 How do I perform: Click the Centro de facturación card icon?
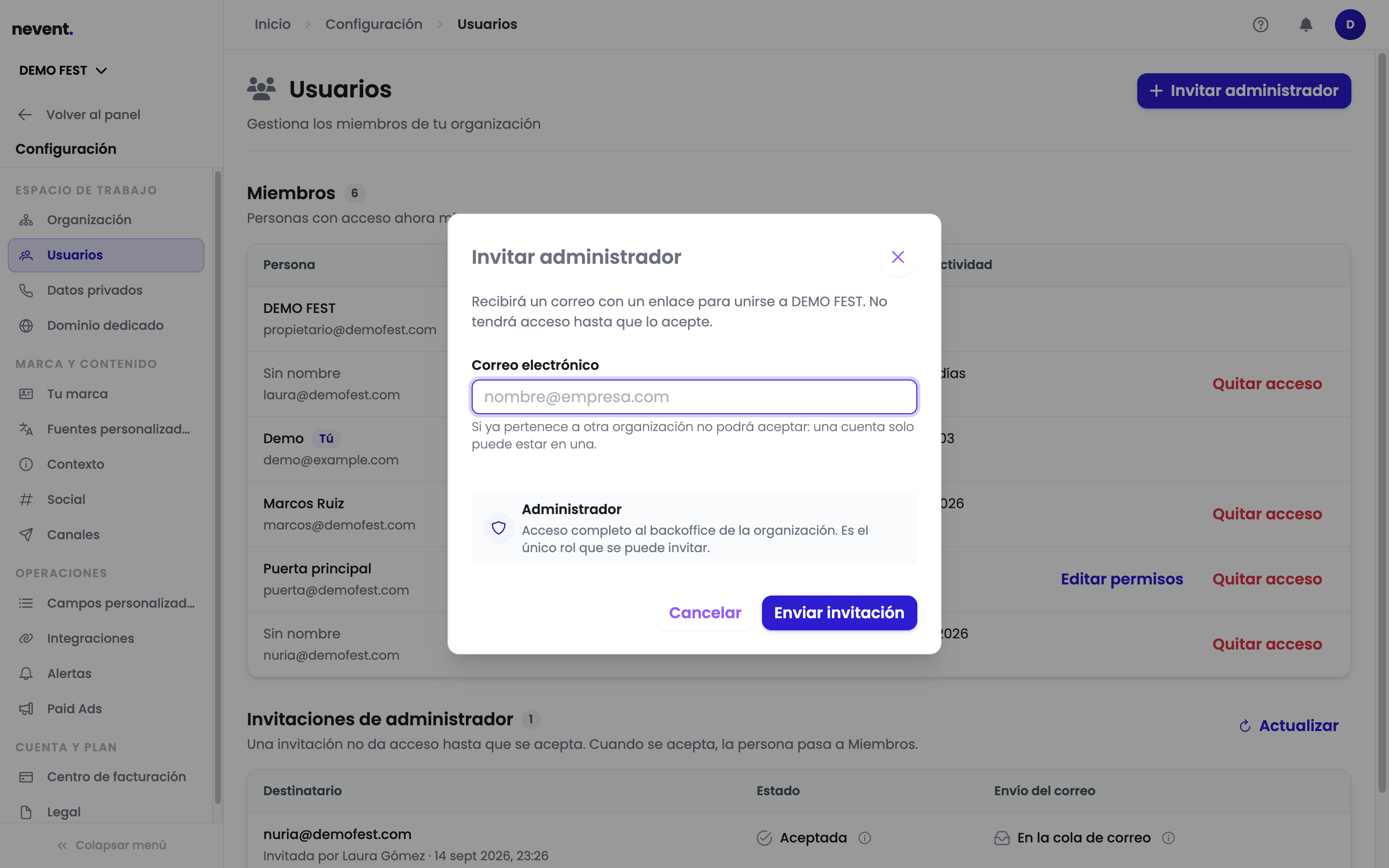[26, 777]
